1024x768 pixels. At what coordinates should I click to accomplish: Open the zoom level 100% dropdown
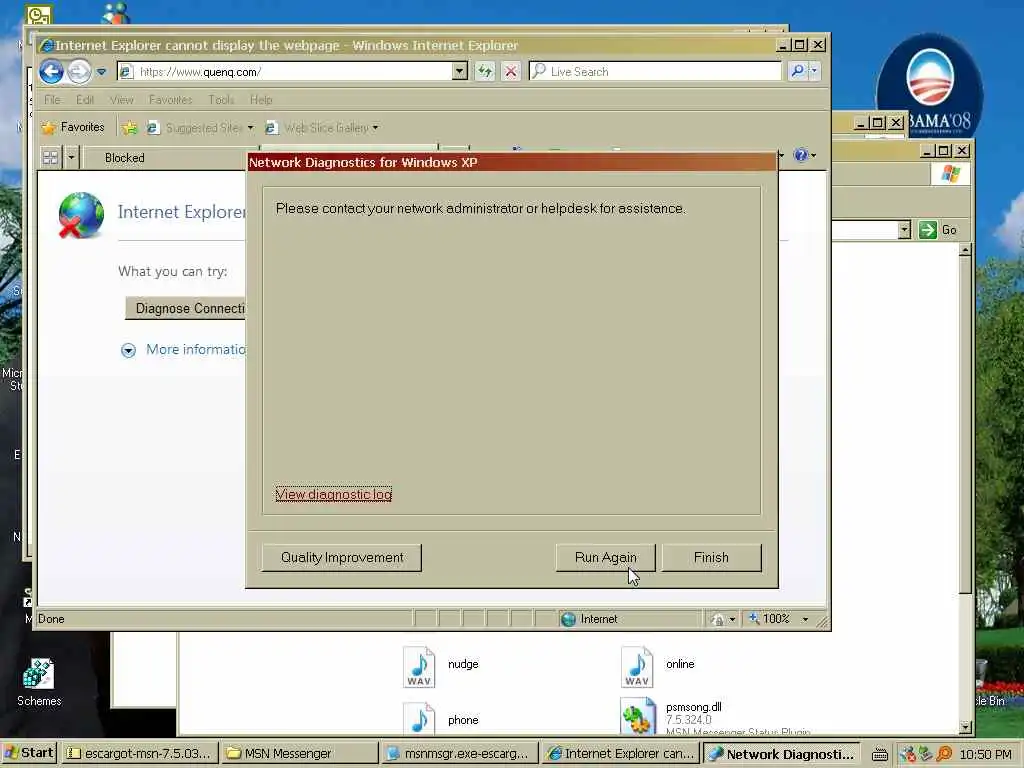pos(805,619)
